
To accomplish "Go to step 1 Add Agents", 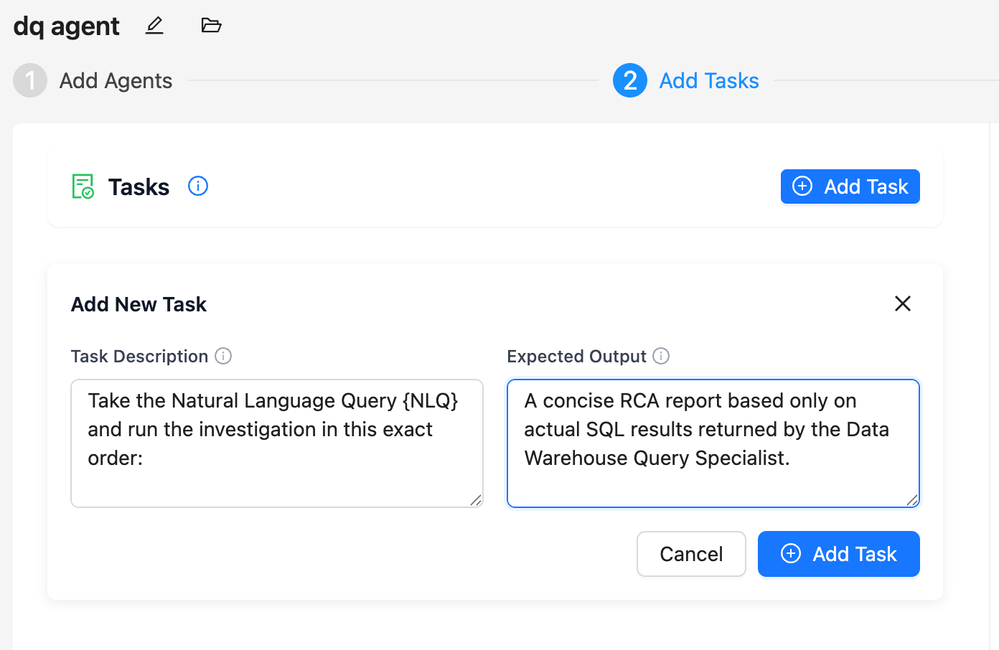I will 93,81.
